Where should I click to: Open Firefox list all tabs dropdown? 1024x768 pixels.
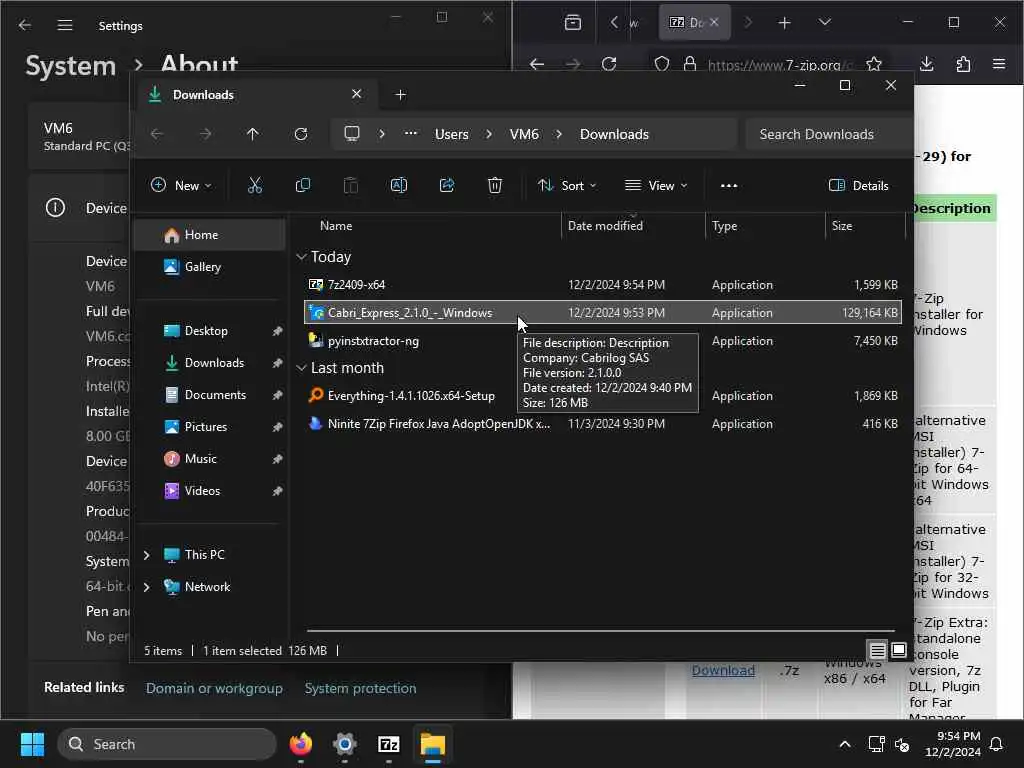coord(825,23)
